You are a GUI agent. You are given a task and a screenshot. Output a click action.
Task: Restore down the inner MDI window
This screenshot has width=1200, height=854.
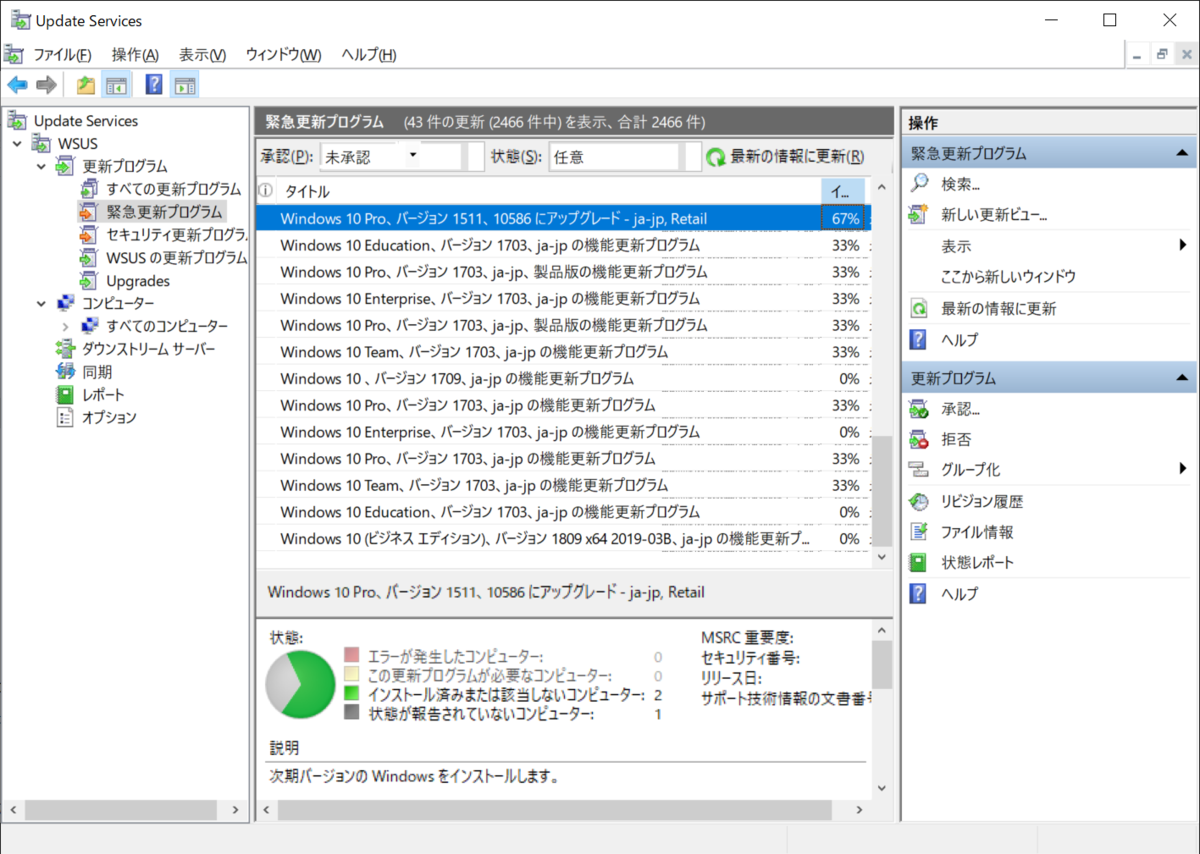tap(1162, 54)
